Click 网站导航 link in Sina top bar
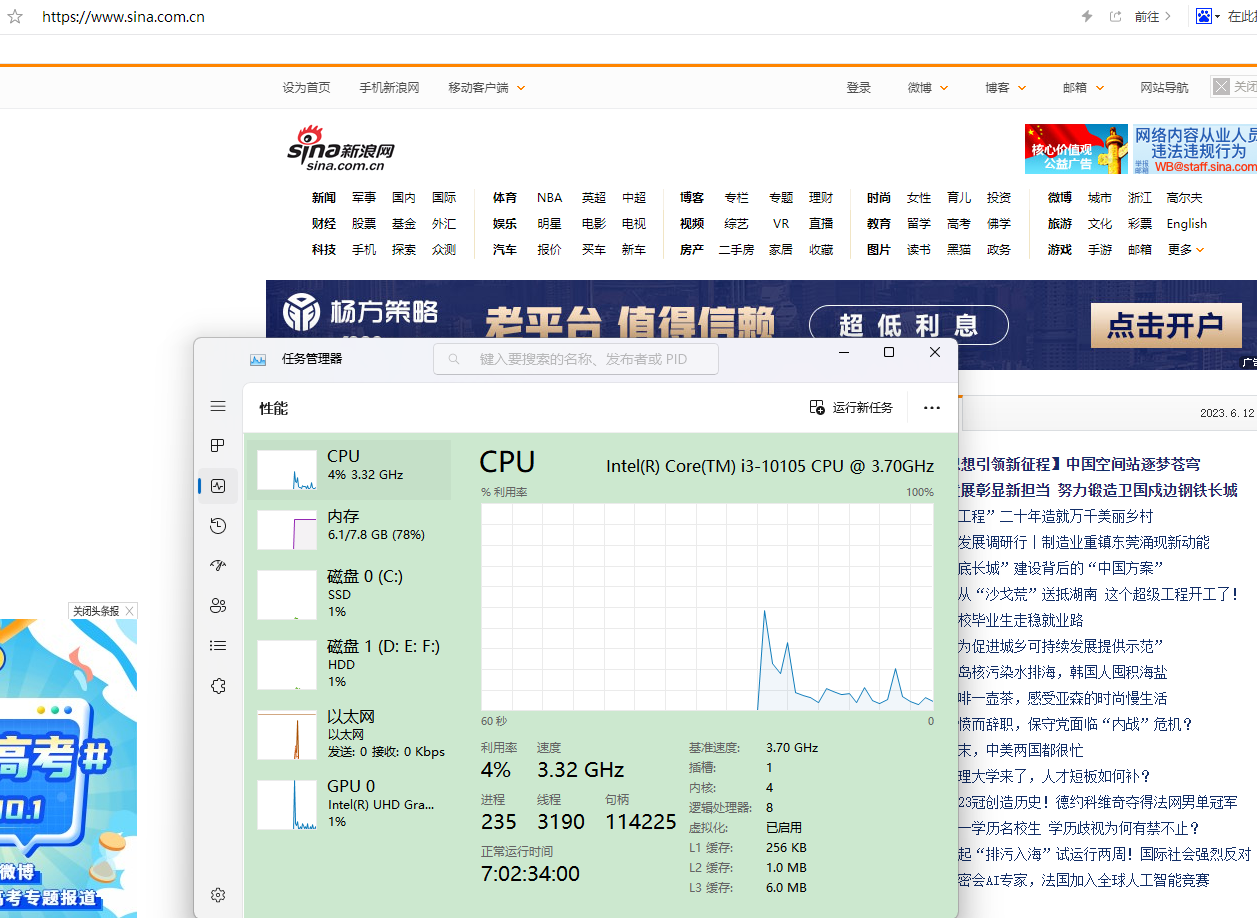The image size is (1257, 918). [x=1165, y=88]
